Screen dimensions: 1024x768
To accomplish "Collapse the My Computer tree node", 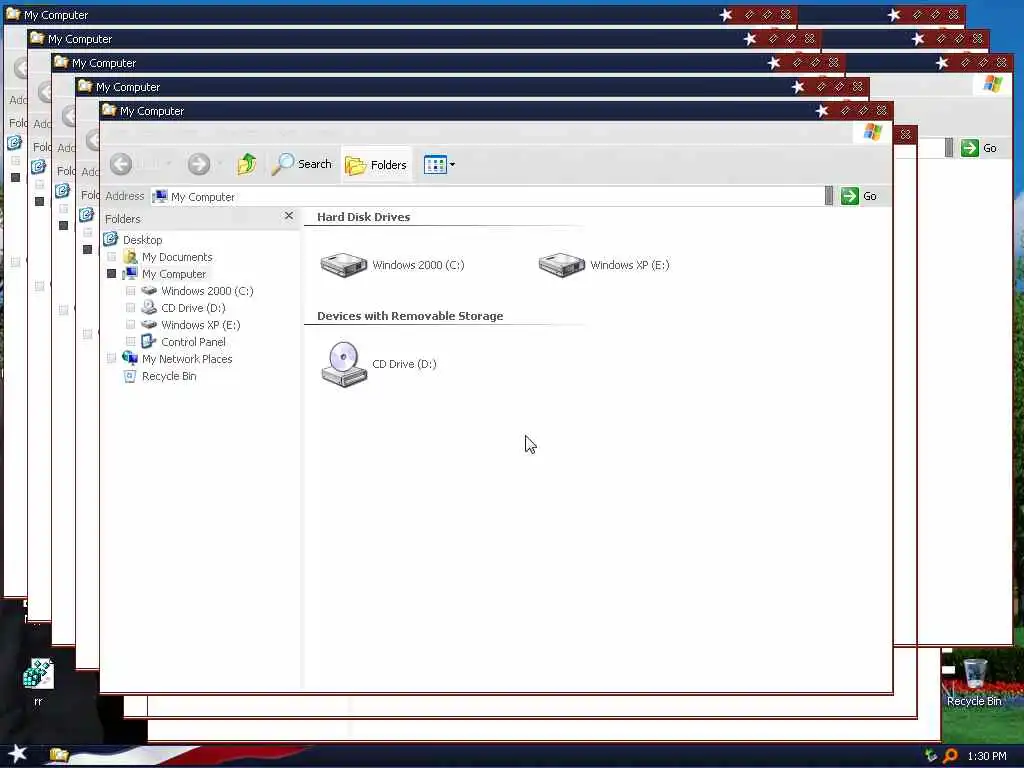I will [112, 274].
